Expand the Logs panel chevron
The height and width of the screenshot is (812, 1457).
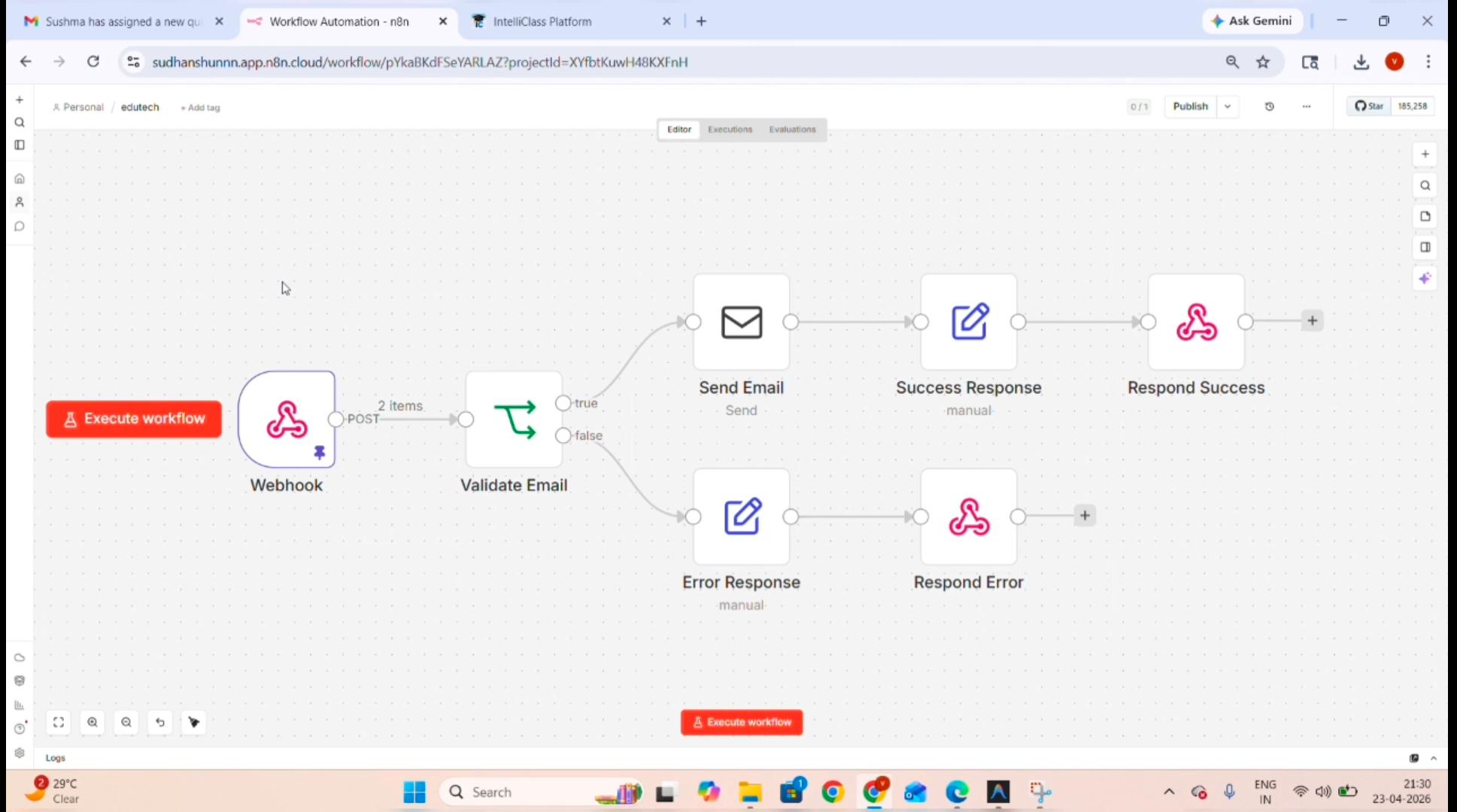[x=1434, y=758]
